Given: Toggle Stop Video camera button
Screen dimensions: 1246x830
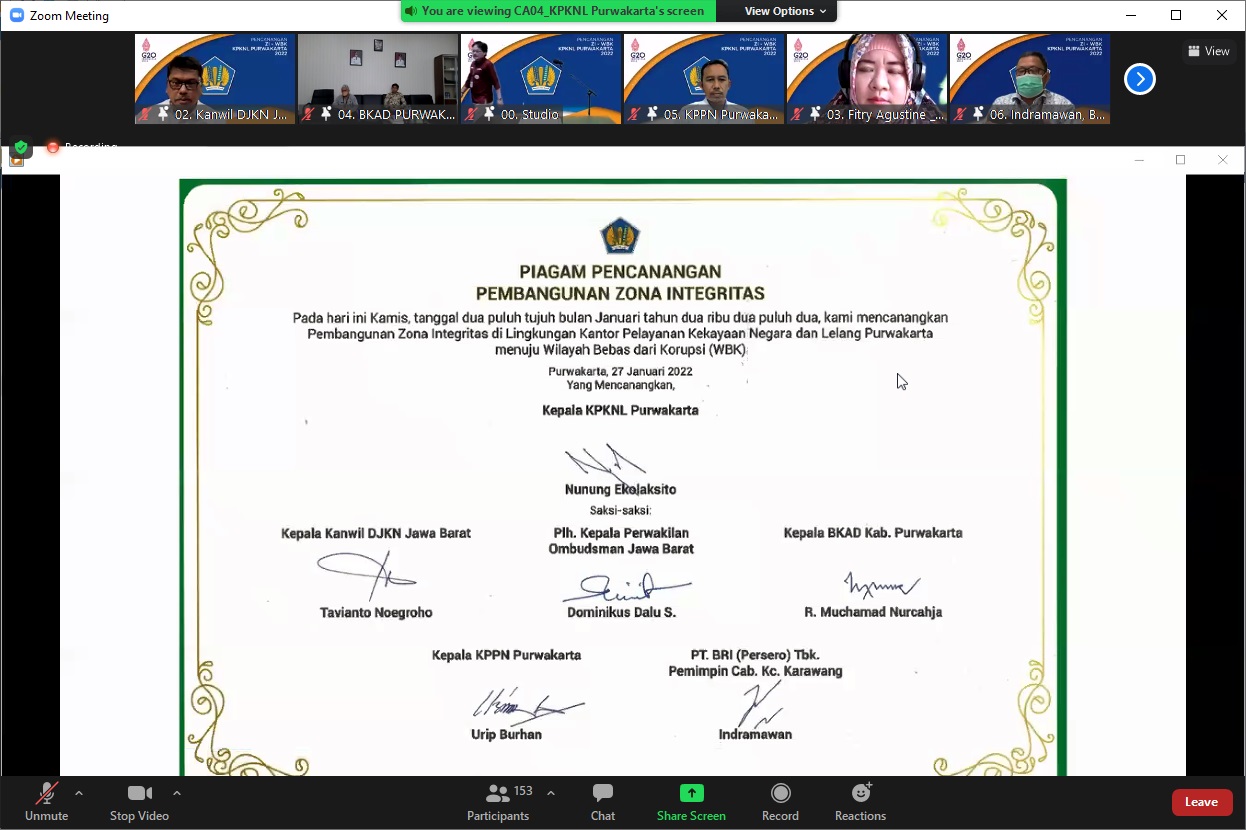Looking at the screenshot, I should pos(139,794).
